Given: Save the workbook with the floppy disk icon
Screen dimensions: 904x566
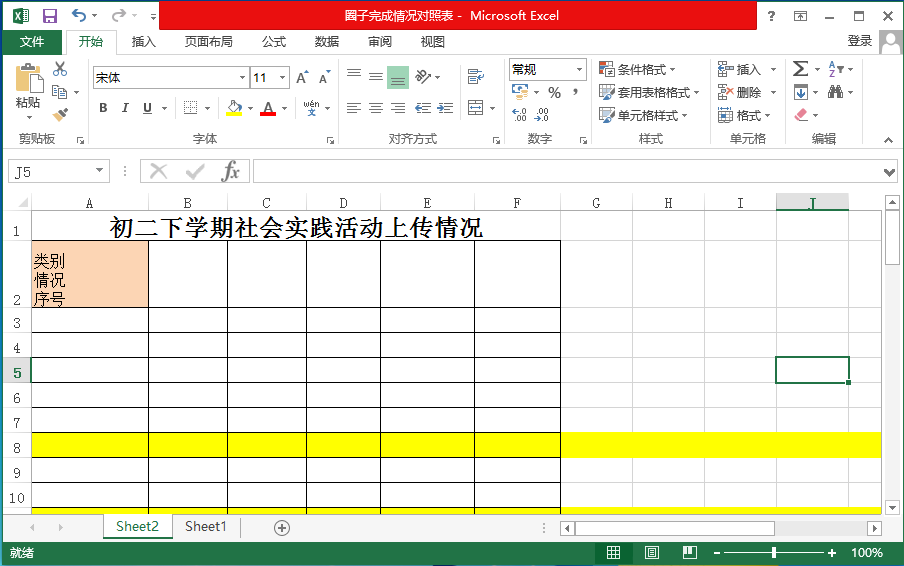Looking at the screenshot, I should [50, 16].
